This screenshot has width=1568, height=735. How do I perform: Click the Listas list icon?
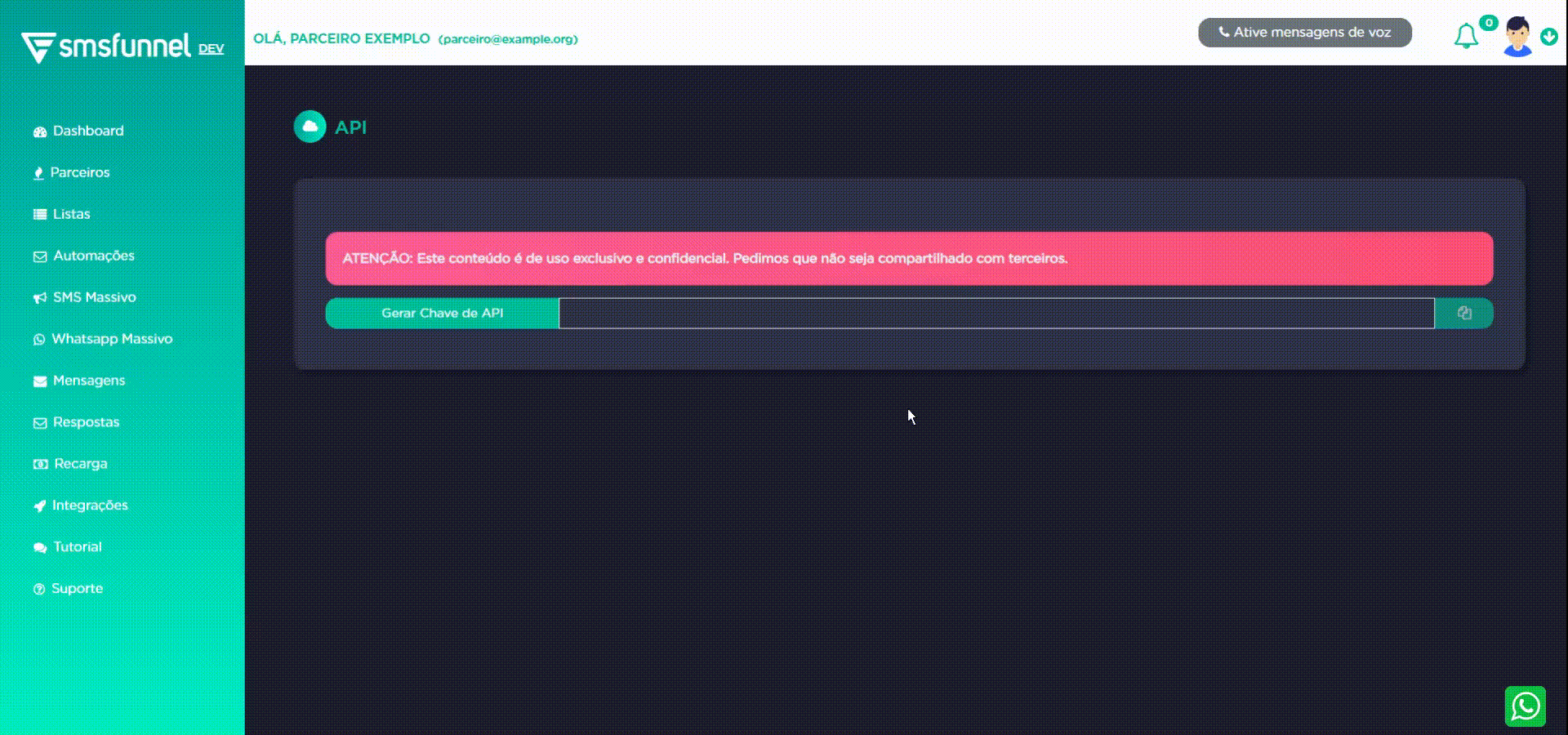[39, 214]
